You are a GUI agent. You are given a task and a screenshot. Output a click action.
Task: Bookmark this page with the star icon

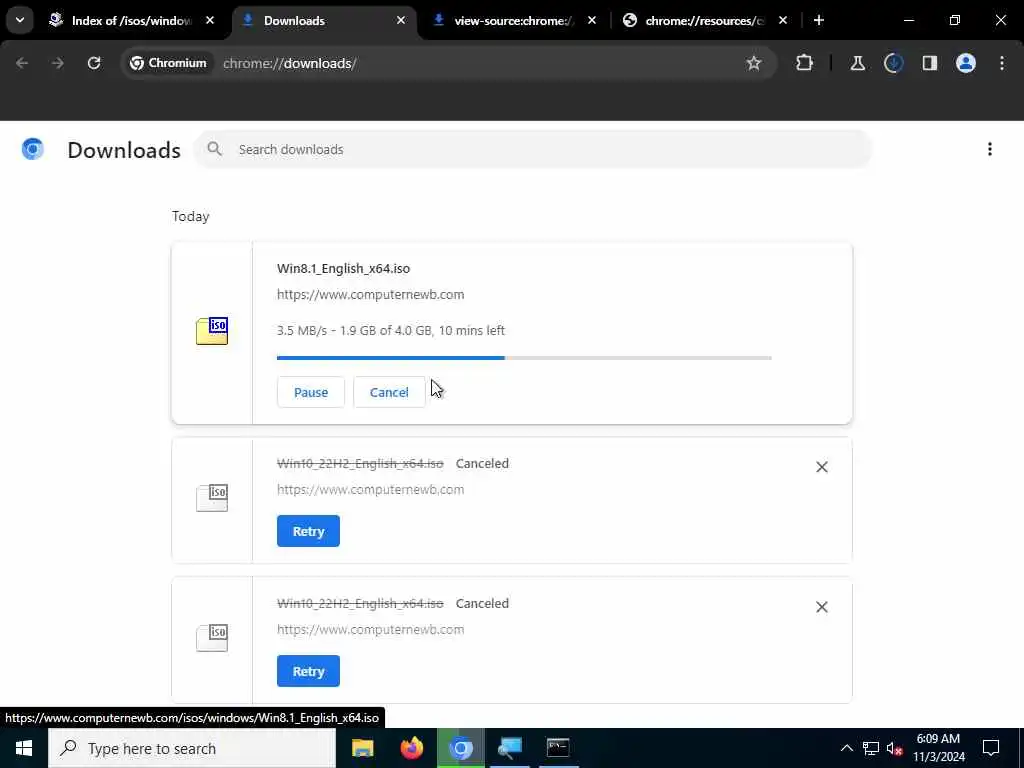tap(754, 63)
